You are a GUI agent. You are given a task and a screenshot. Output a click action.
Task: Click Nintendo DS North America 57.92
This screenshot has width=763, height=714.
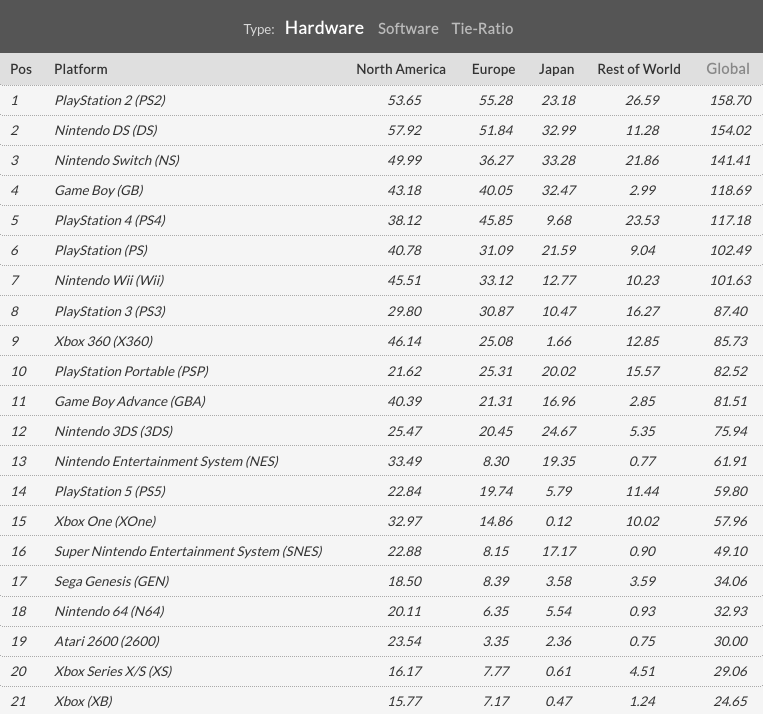point(404,130)
